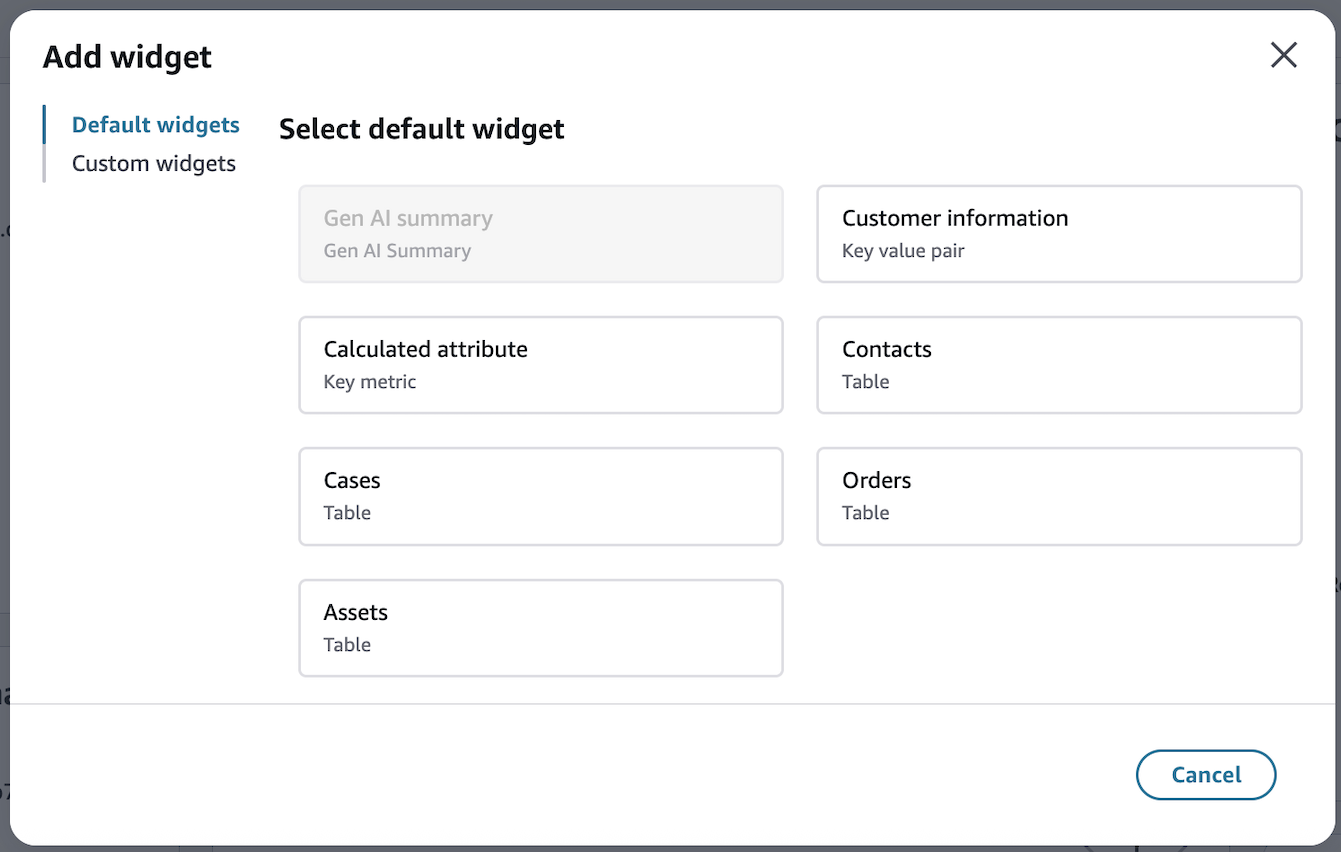Choose the Assets table widget

click(x=540, y=627)
